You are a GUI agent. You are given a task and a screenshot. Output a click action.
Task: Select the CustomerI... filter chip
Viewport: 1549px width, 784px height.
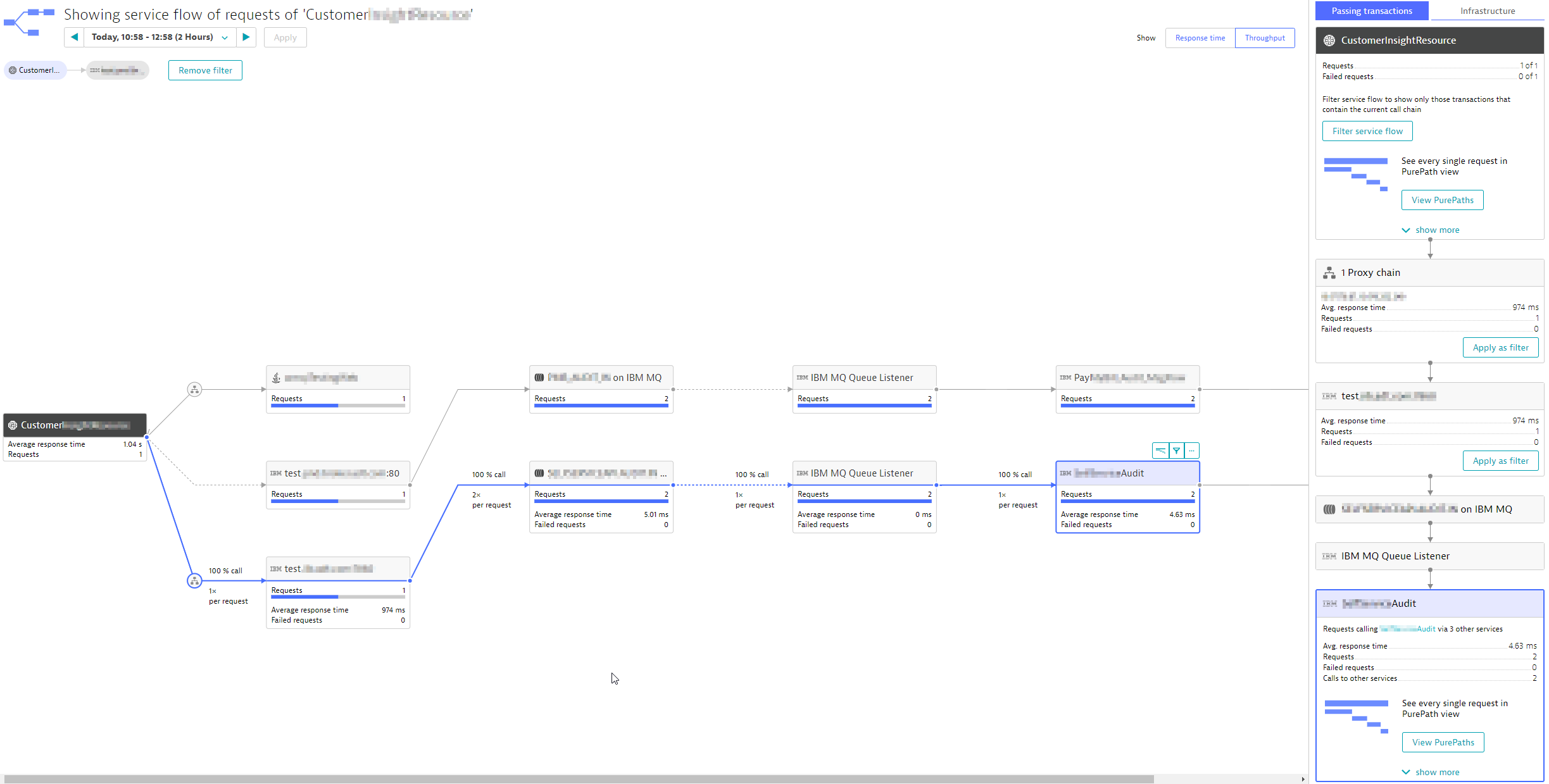point(36,70)
